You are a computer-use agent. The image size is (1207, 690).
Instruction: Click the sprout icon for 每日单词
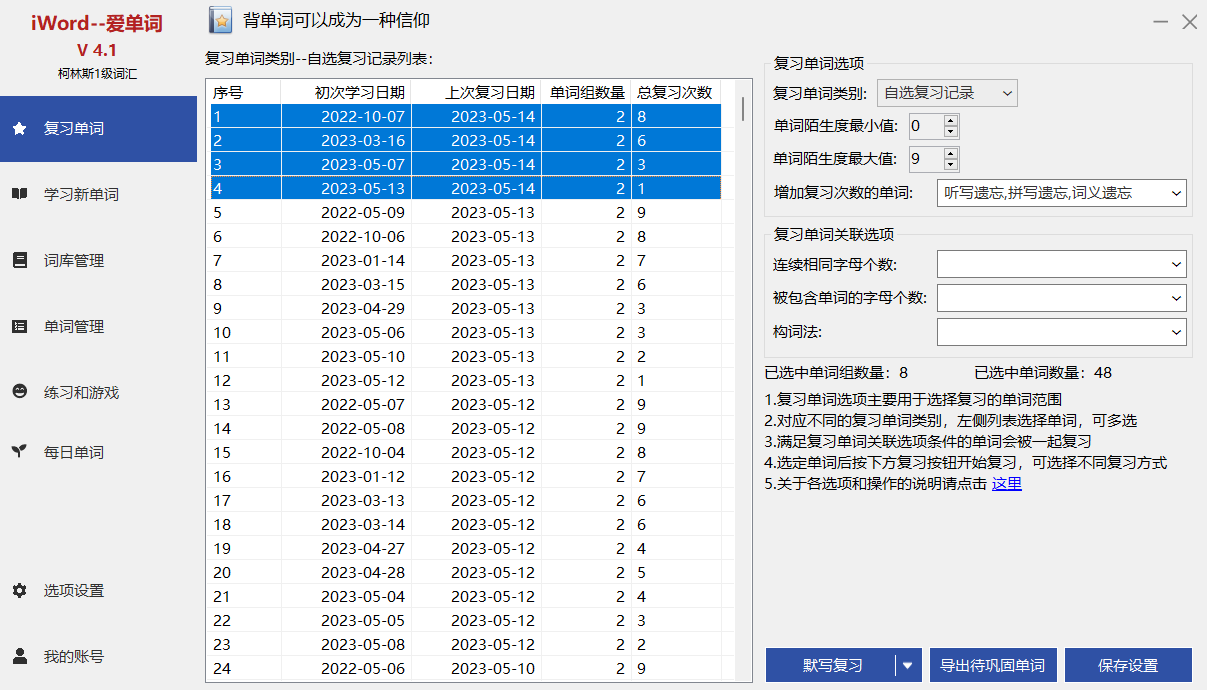pyautogui.click(x=19, y=452)
